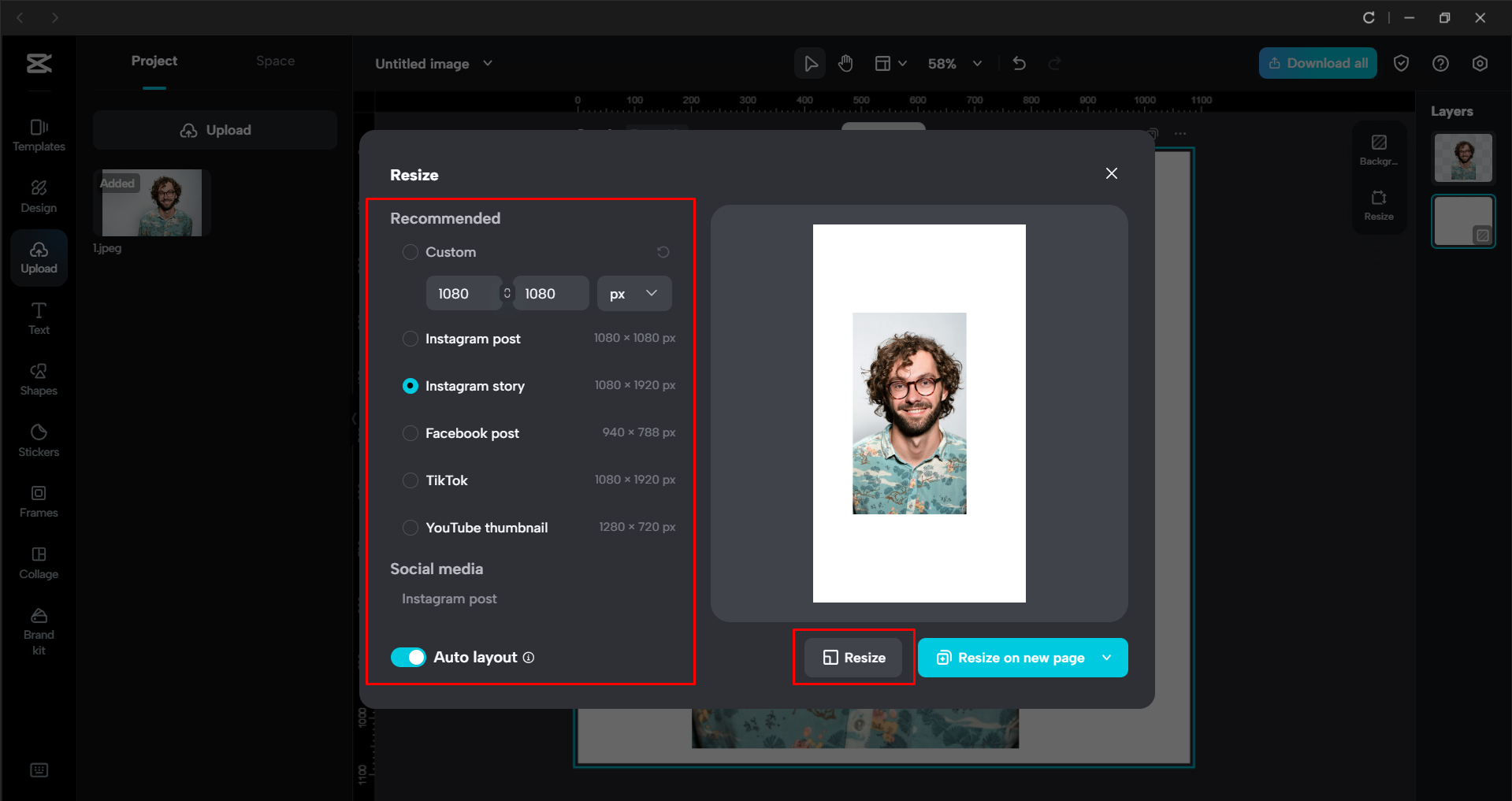This screenshot has height=801, width=1512.
Task: Open the Templates panel
Action: coord(38,135)
